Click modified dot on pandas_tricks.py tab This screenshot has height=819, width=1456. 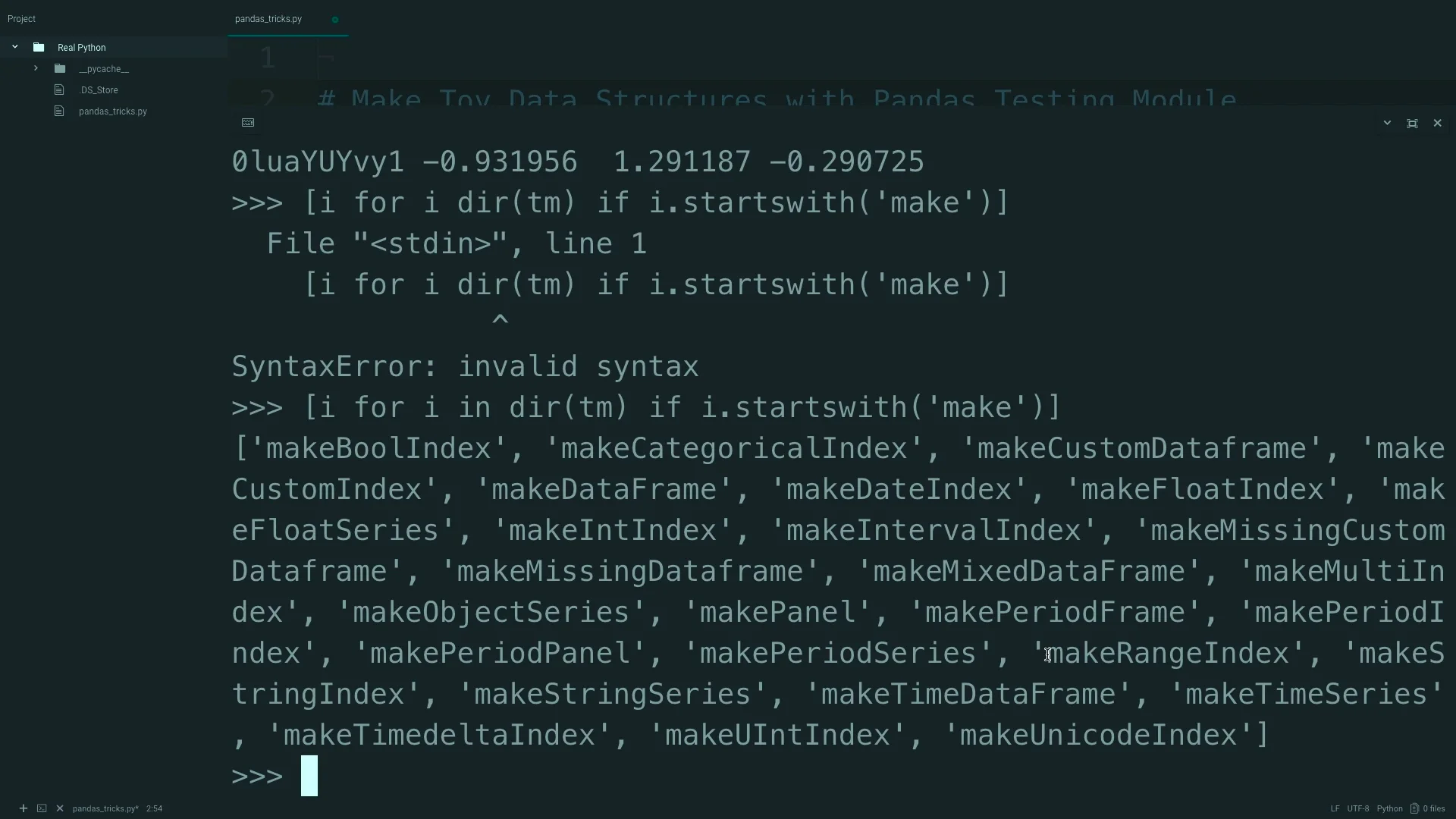(x=335, y=20)
